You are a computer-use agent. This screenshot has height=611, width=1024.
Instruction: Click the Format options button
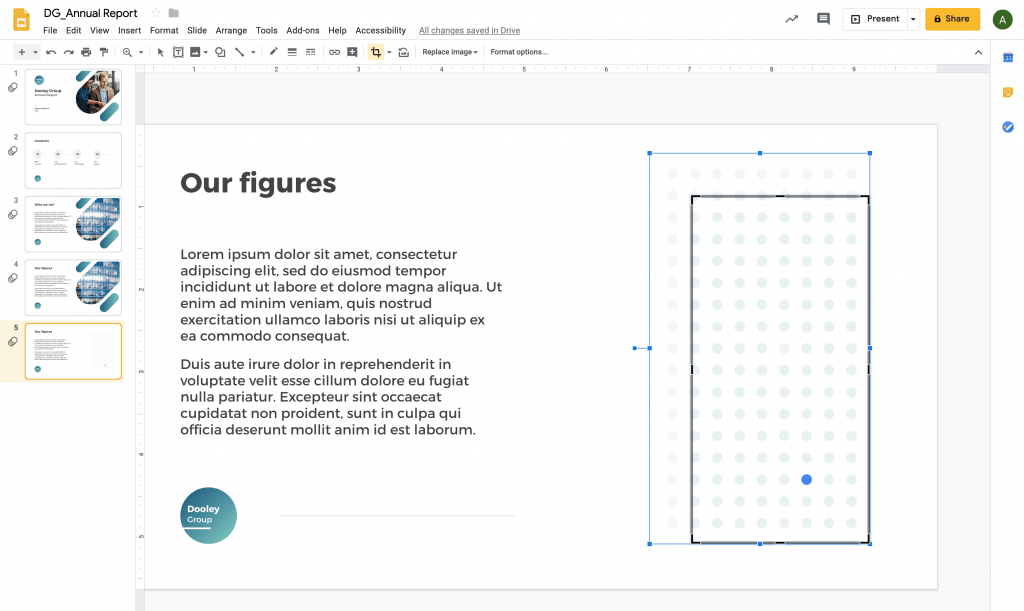coord(518,52)
